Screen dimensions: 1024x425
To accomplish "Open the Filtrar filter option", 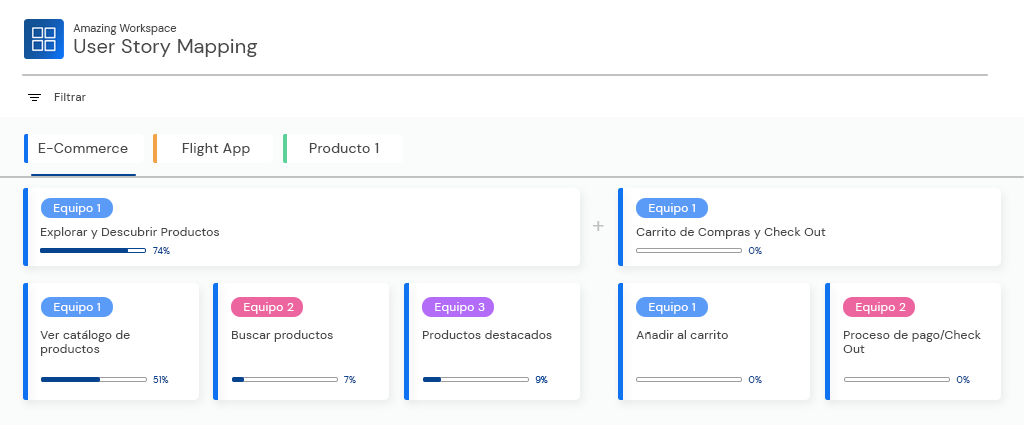I will tap(70, 97).
